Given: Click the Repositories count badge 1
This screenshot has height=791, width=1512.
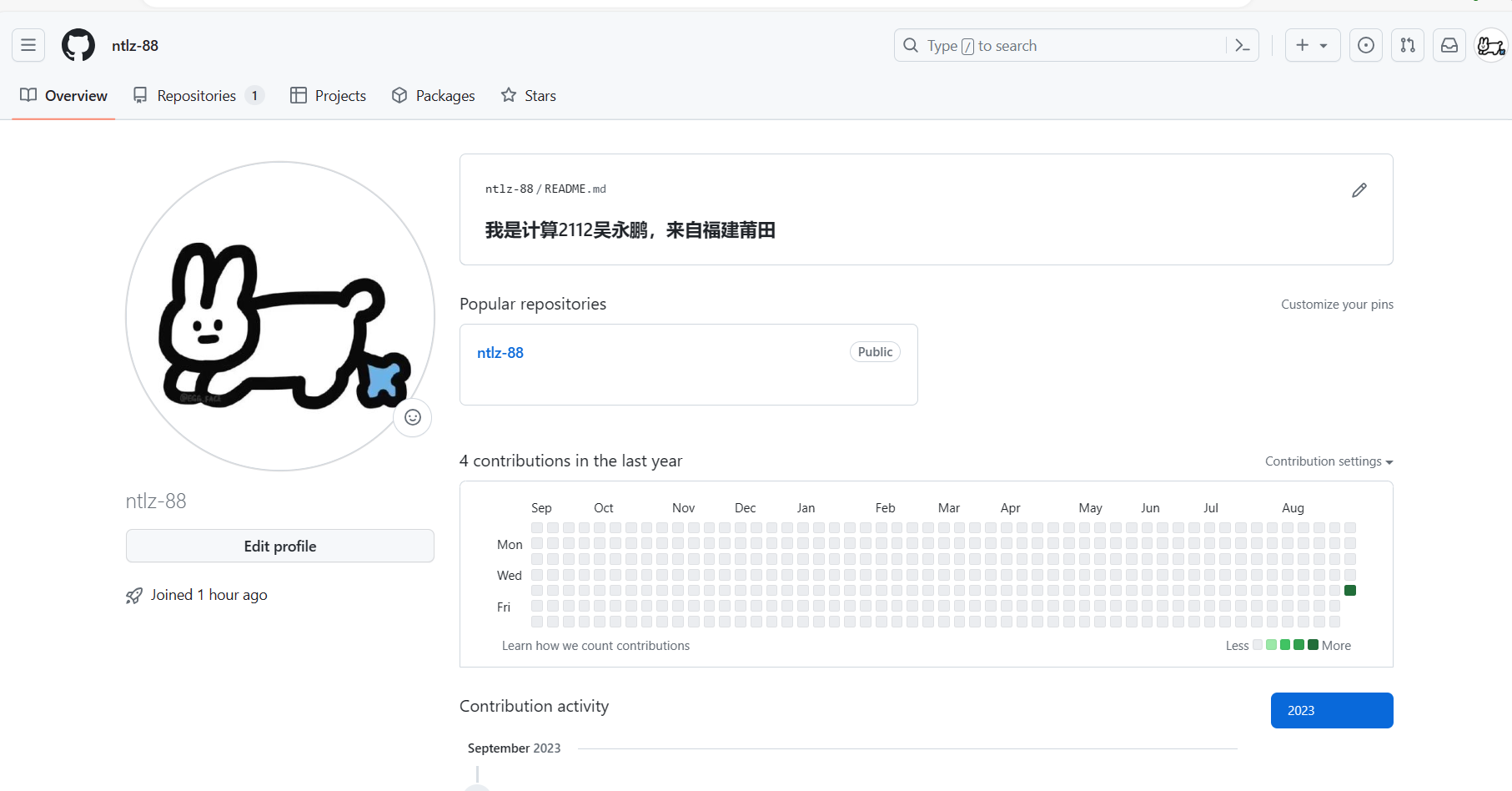Looking at the screenshot, I should (x=254, y=95).
